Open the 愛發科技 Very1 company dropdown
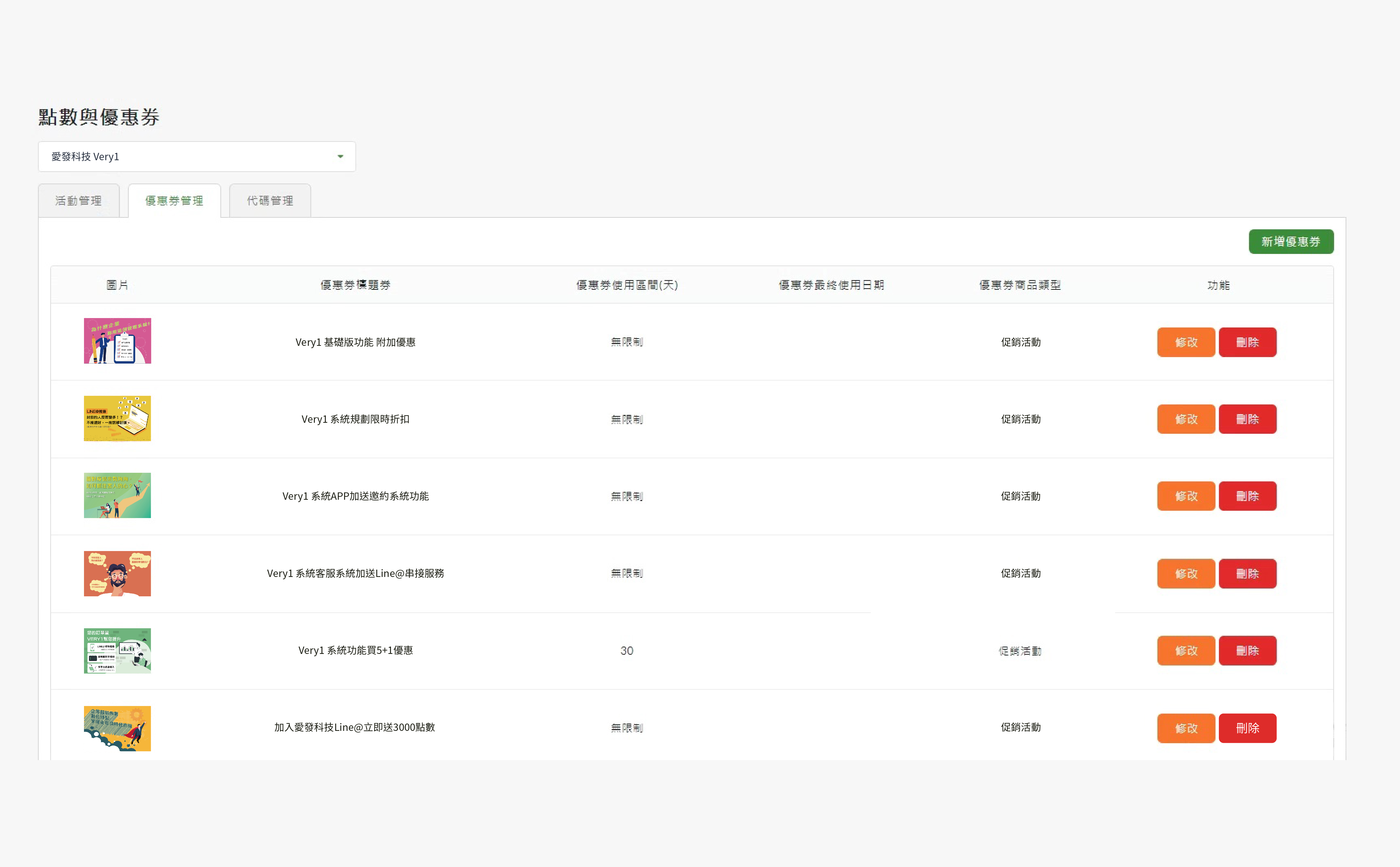 pos(197,156)
